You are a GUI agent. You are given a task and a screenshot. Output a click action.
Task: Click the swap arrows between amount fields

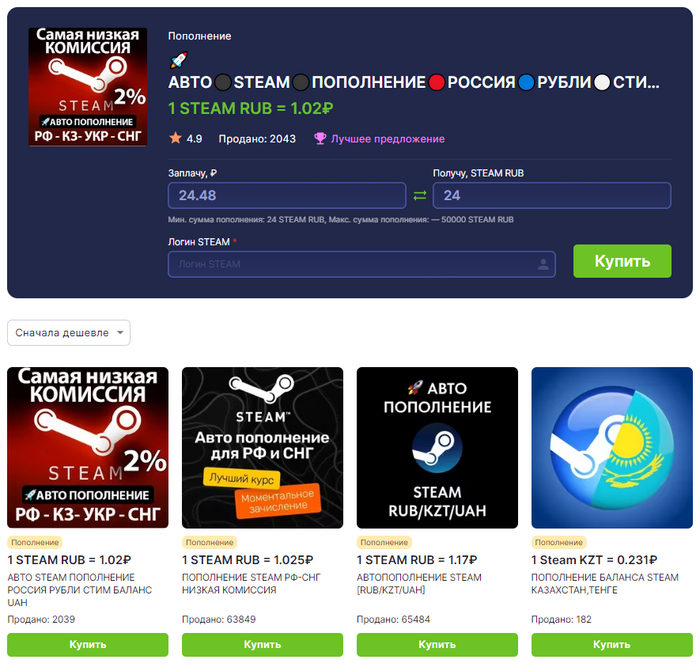(420, 195)
